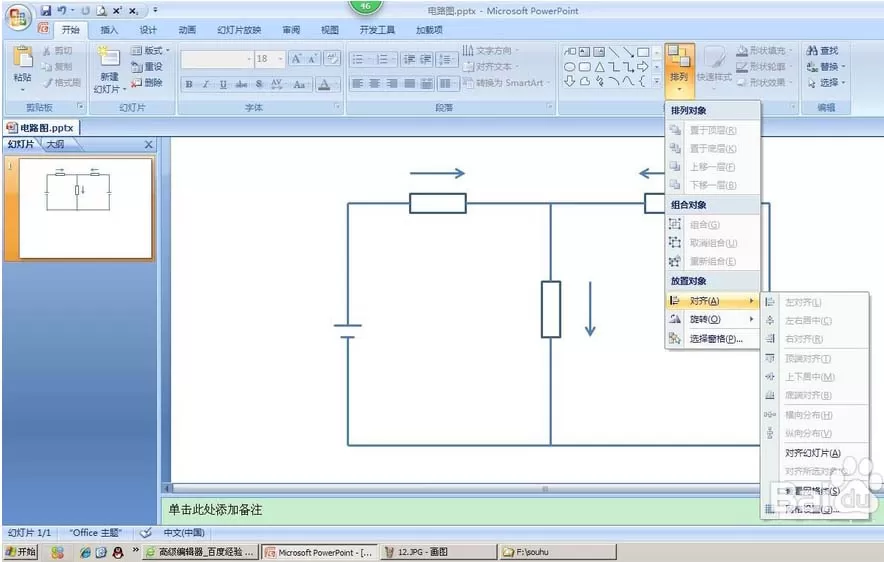Viewport: 884px width, 562px height.
Task: Open Rotate (旋转) submenu item
Action: (x=713, y=319)
